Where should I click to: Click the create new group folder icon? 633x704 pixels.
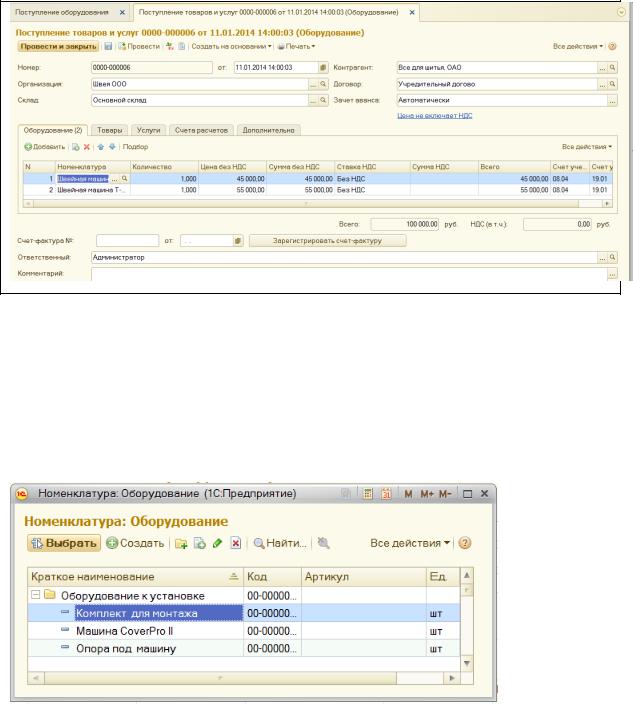click(x=181, y=543)
